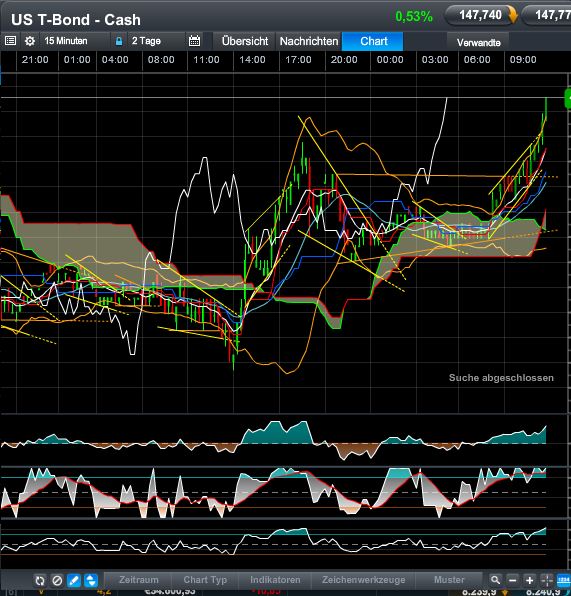
Task: Open the Muster menu
Action: pyautogui.click(x=449, y=580)
